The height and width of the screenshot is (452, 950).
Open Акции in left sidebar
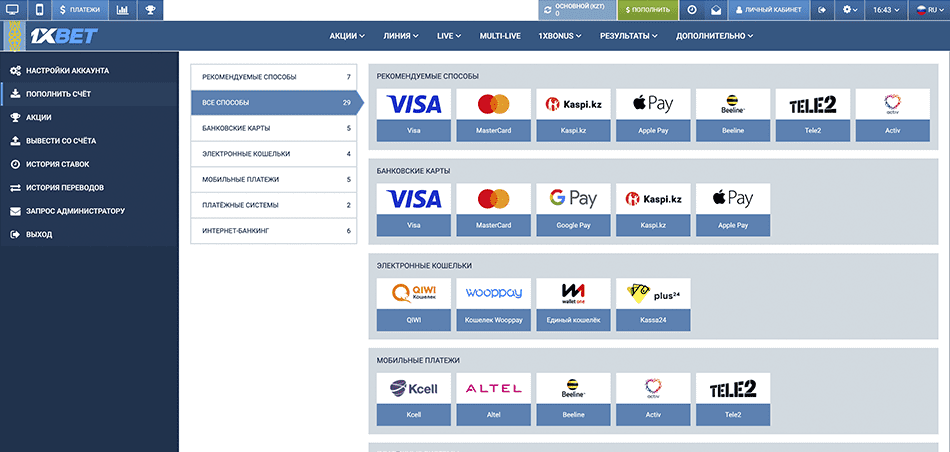[90, 118]
